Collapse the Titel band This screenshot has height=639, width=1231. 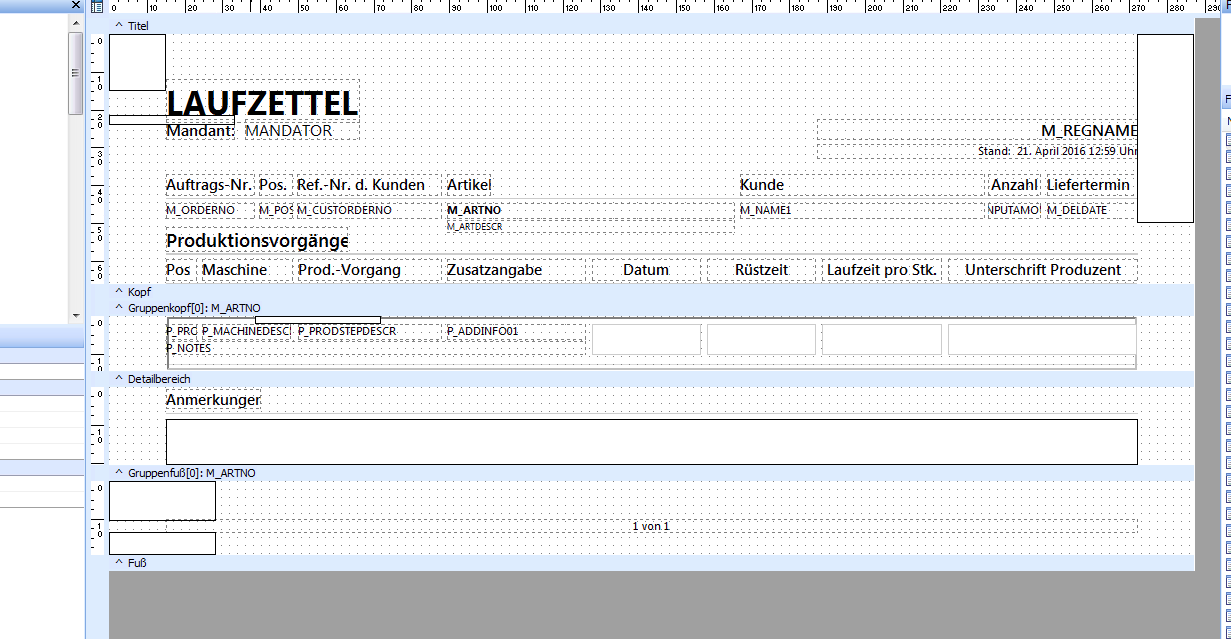click(119, 25)
